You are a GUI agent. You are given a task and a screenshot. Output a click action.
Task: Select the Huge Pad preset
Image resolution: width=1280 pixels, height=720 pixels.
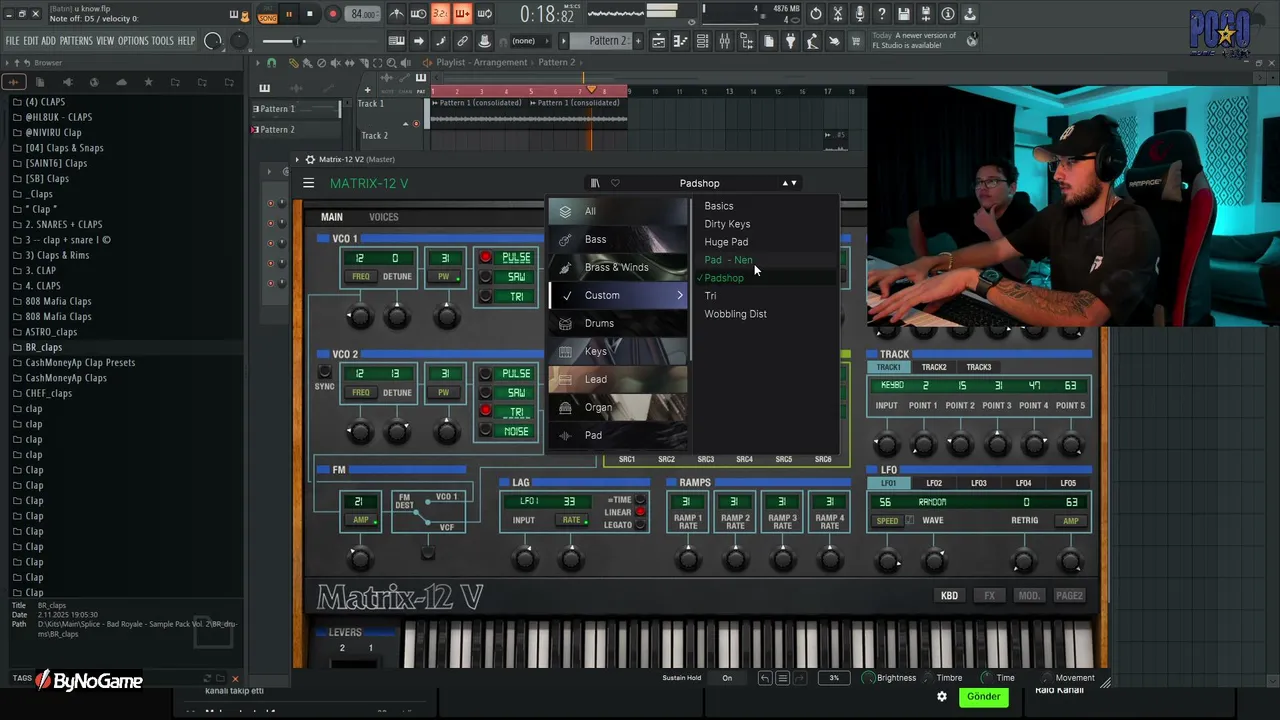(726, 242)
